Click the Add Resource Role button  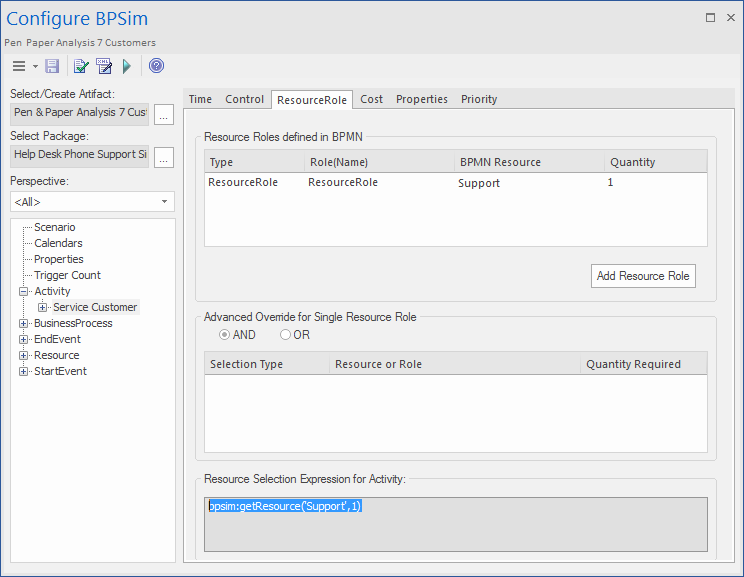tap(643, 276)
